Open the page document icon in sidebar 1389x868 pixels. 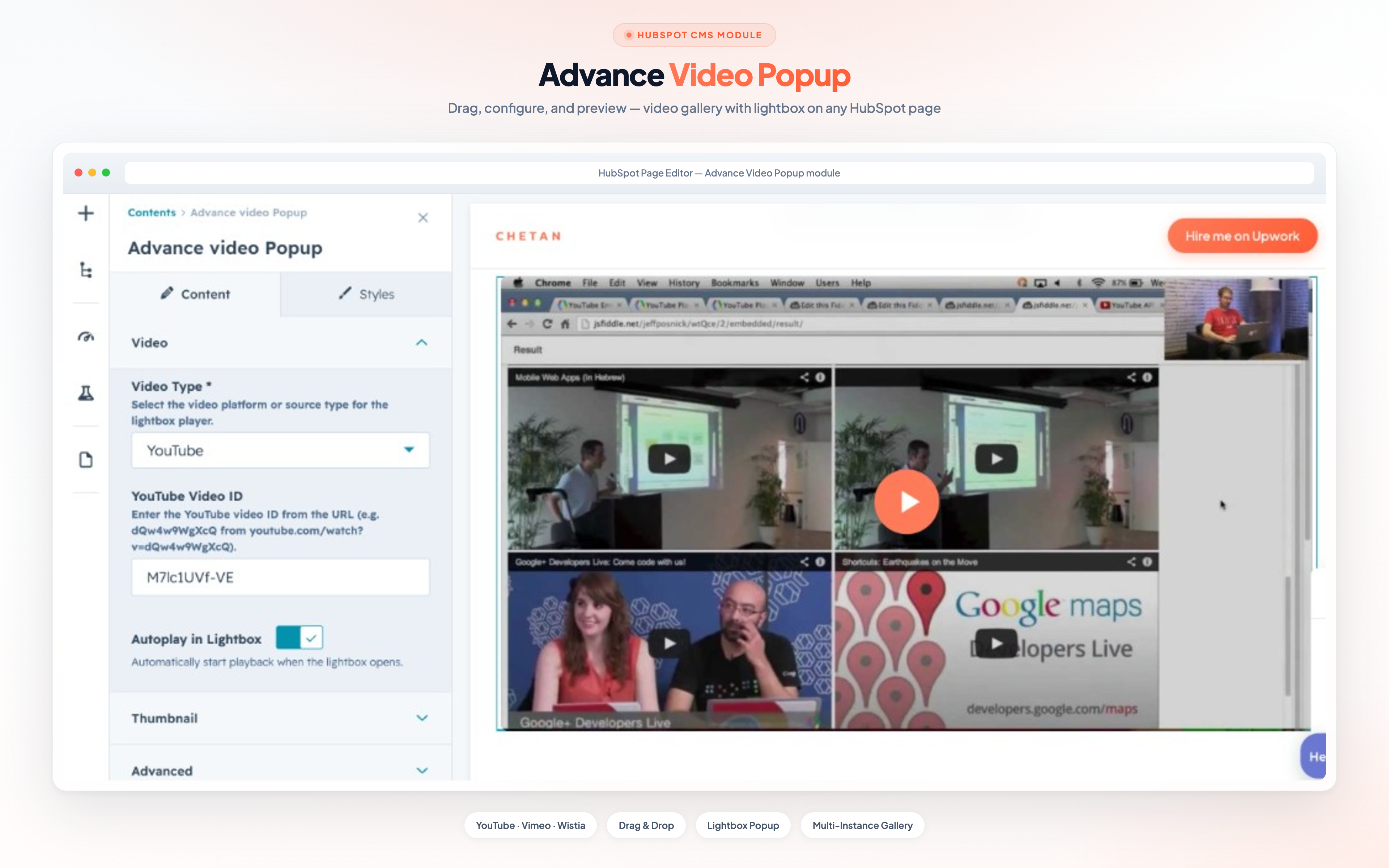85,460
